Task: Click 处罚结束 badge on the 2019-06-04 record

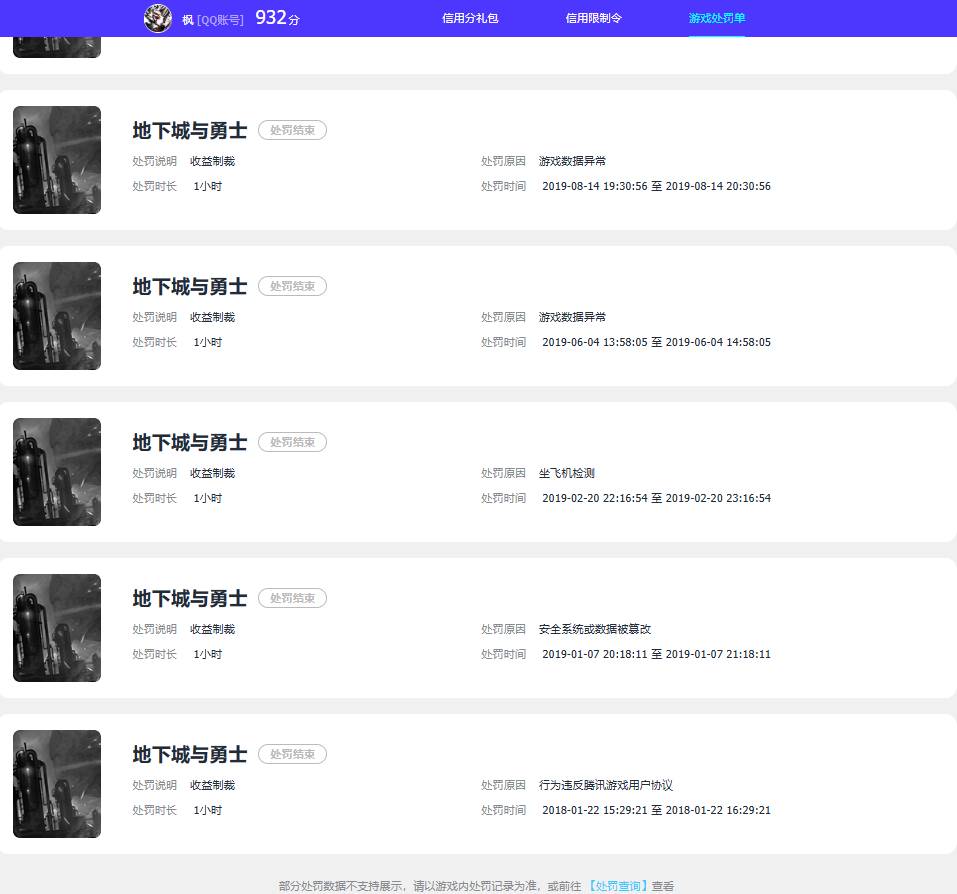Action: [292, 286]
